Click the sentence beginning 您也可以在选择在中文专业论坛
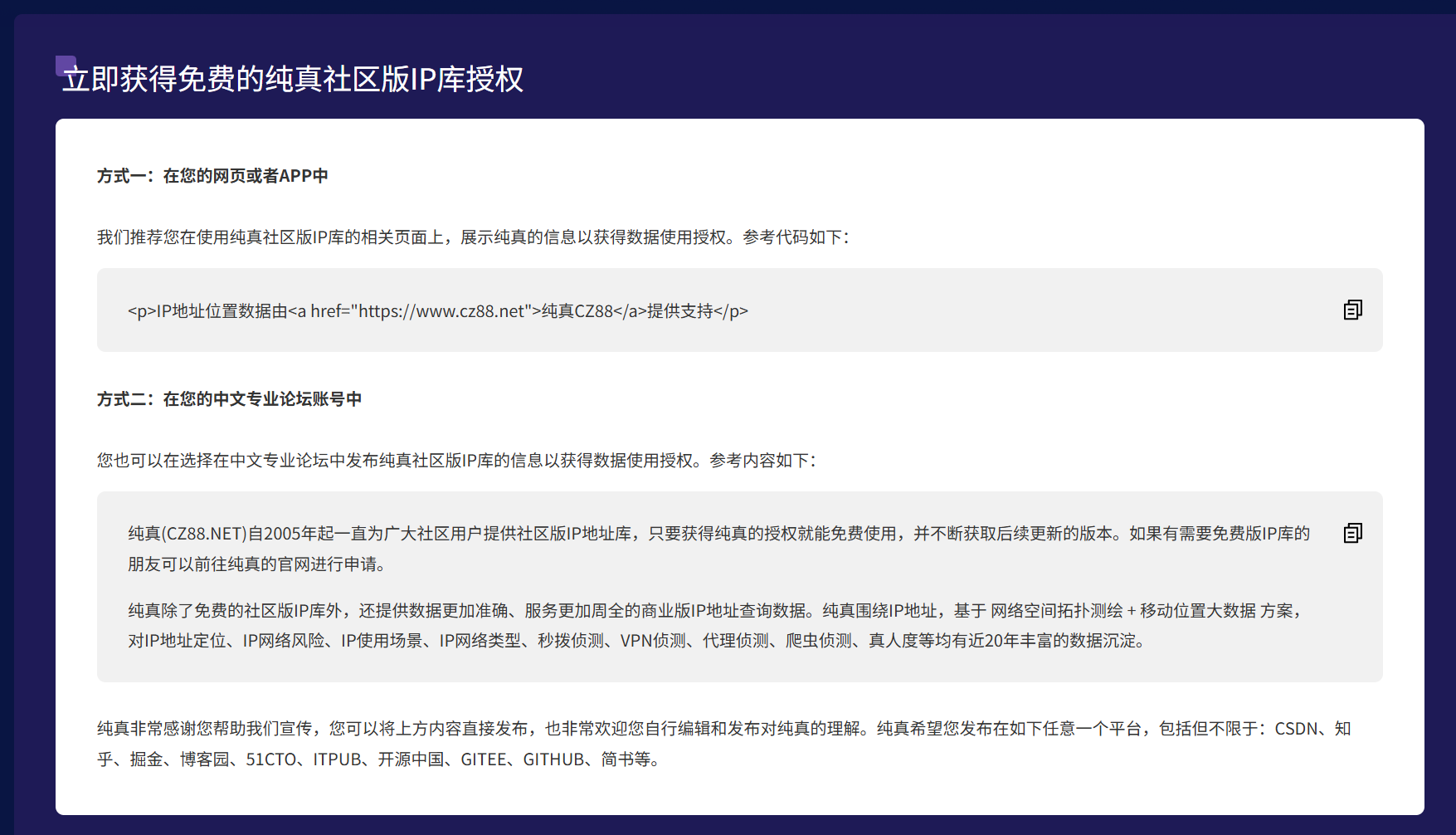This screenshot has height=835, width=1456. click(x=457, y=461)
